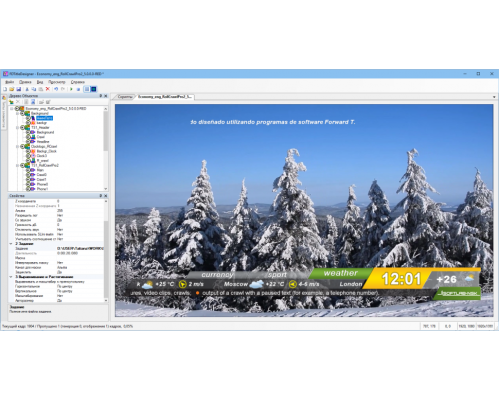Select the Crawl item under T31_Header
The width and height of the screenshot is (500, 400).
click(41, 137)
